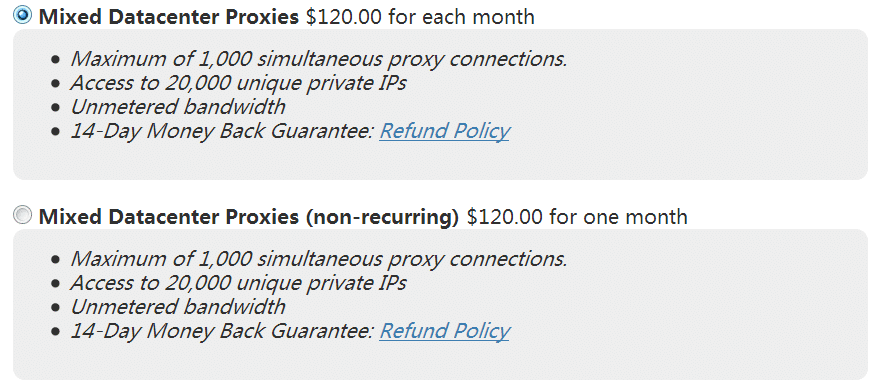Click empty gray area below each-month Refund Policy
Viewport: 879px width, 387px height.
(x=440, y=162)
